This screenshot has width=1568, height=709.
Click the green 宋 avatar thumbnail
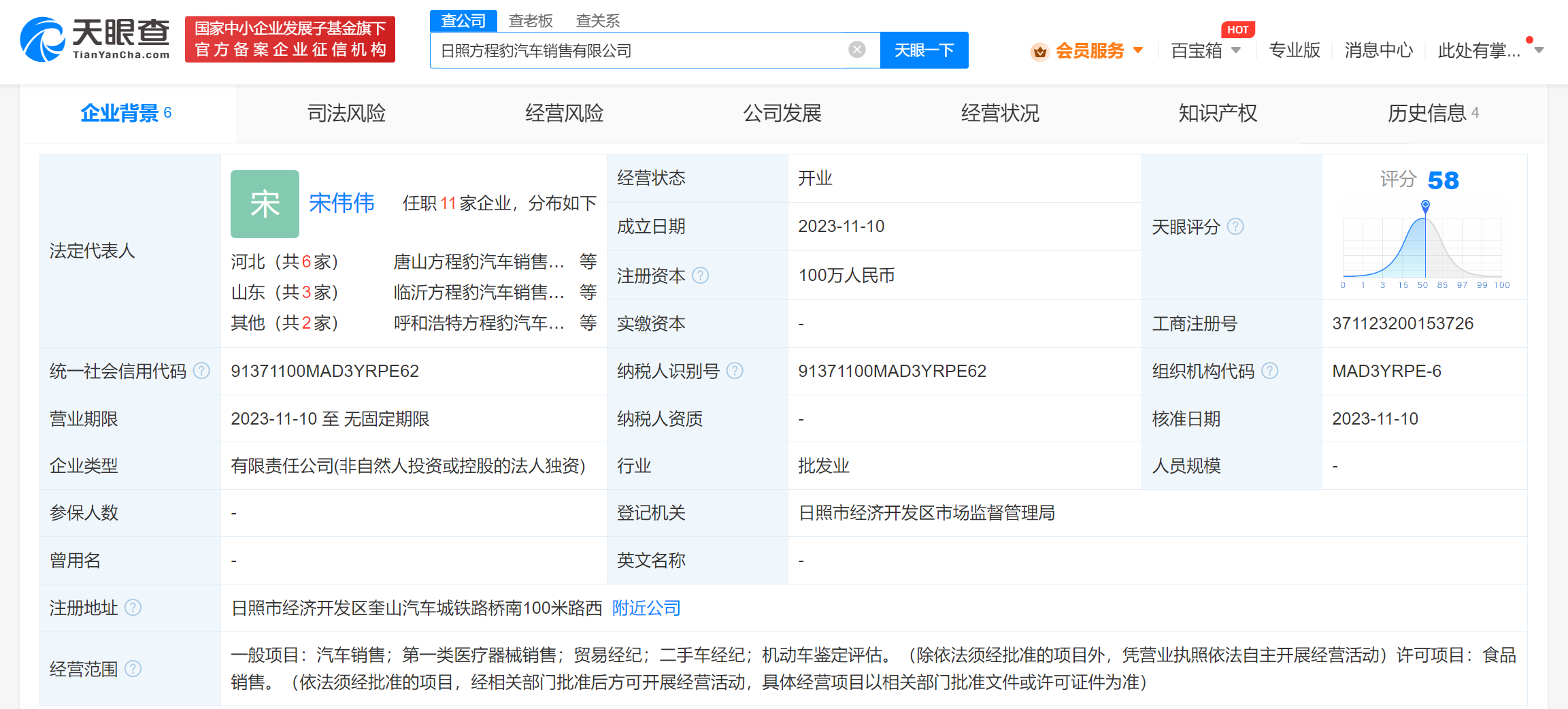coord(265,203)
